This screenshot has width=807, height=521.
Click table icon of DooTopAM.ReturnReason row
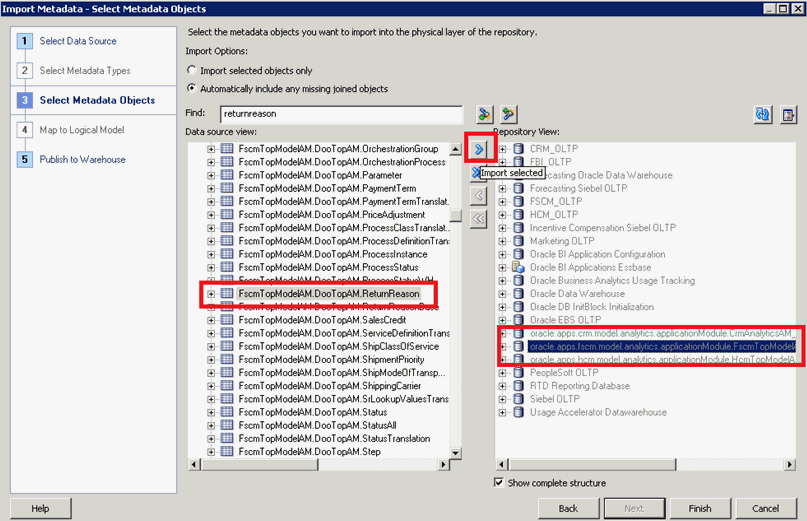pyautogui.click(x=227, y=293)
